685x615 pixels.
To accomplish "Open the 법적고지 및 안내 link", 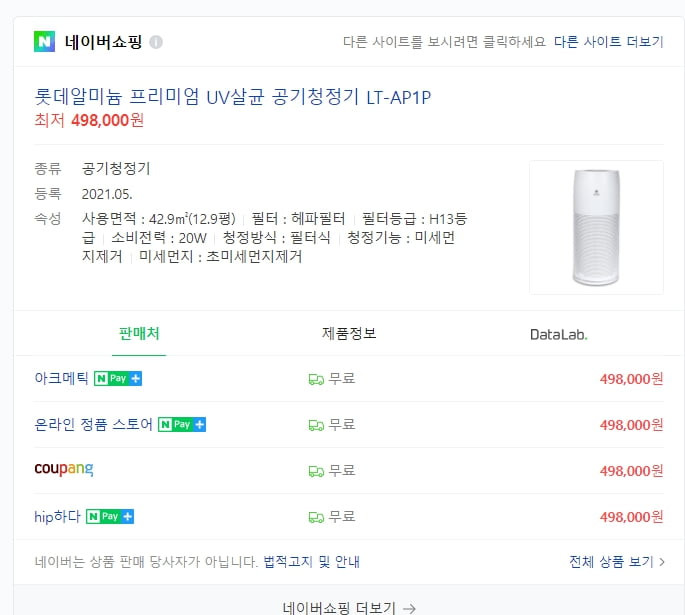I will [x=311, y=562].
